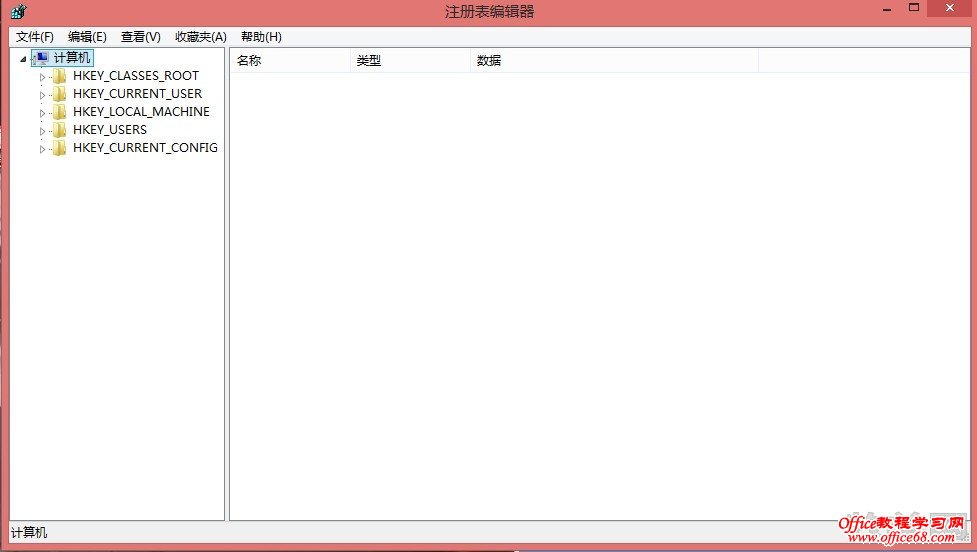Select the HKEY_CURRENT_USER key label

click(138, 94)
